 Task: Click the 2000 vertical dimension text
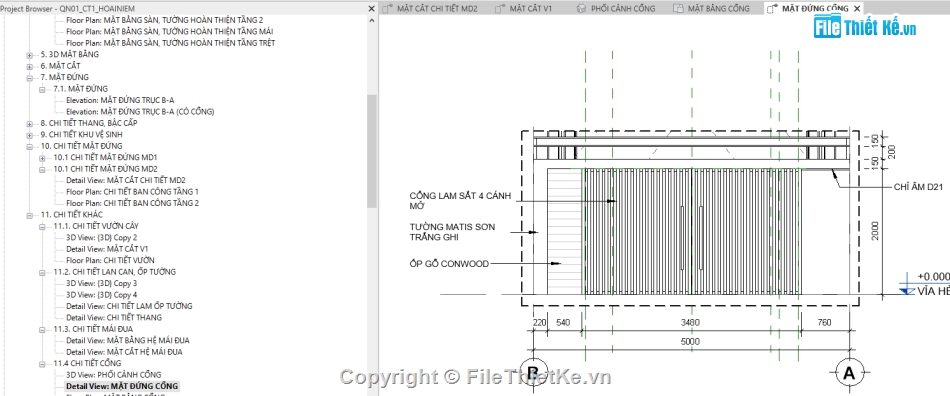875,230
